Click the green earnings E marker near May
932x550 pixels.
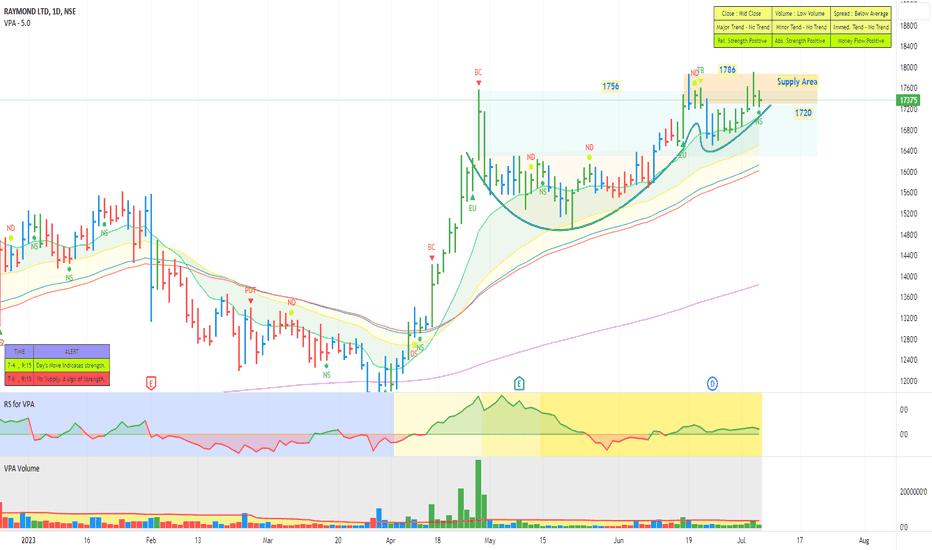(519, 384)
